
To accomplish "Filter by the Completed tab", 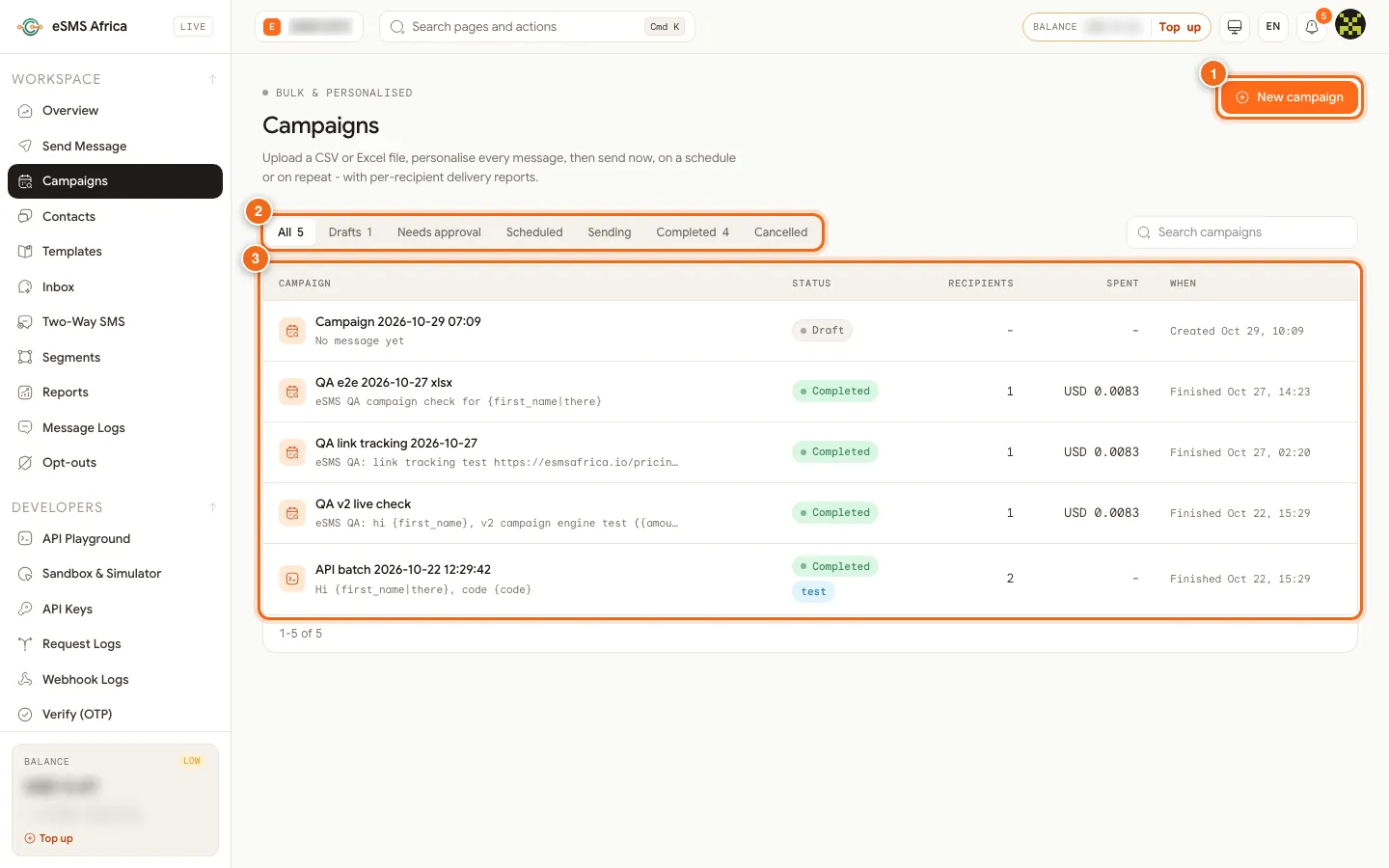I will (693, 232).
